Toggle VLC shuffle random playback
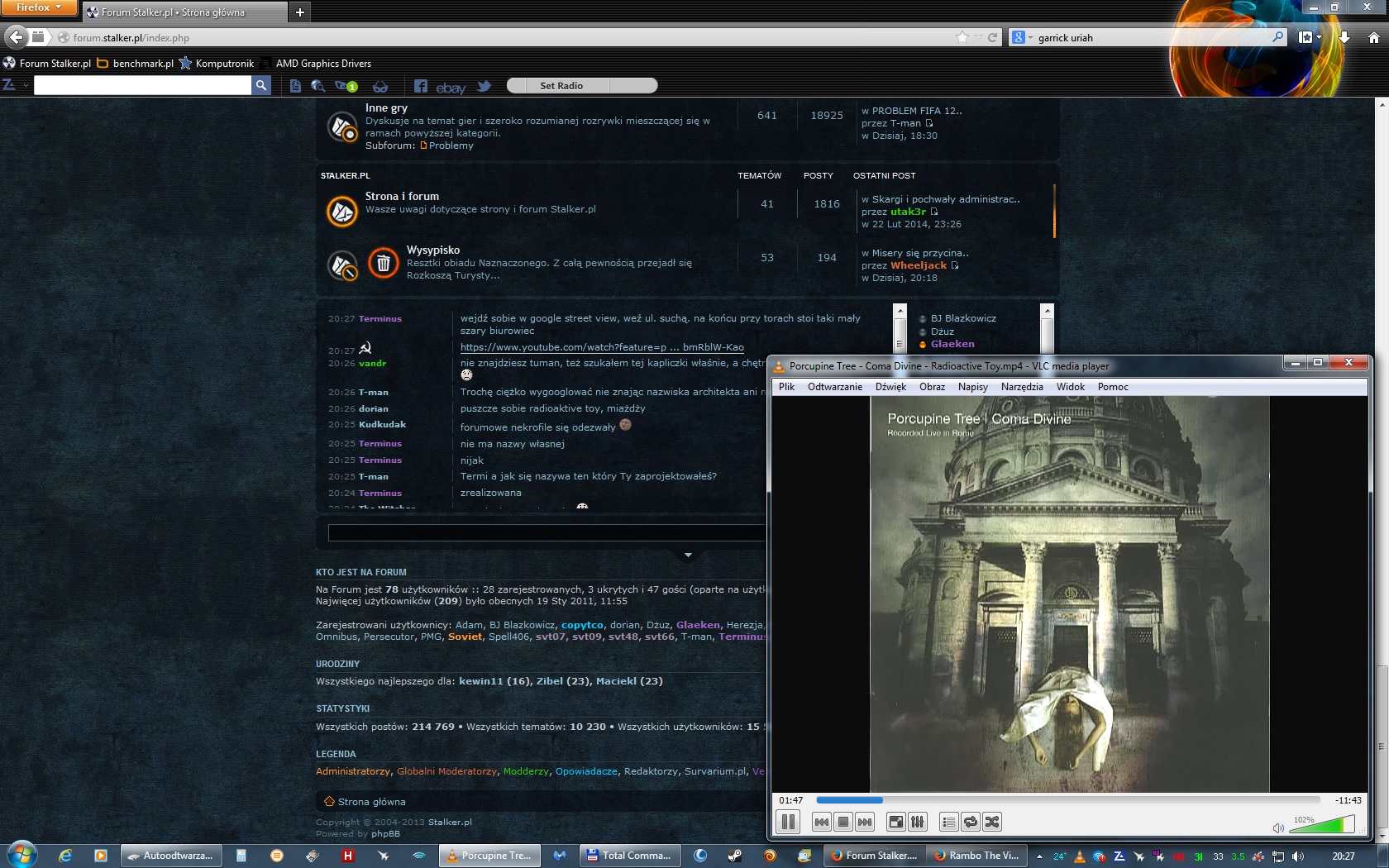This screenshot has width=1389, height=868. 992,822
